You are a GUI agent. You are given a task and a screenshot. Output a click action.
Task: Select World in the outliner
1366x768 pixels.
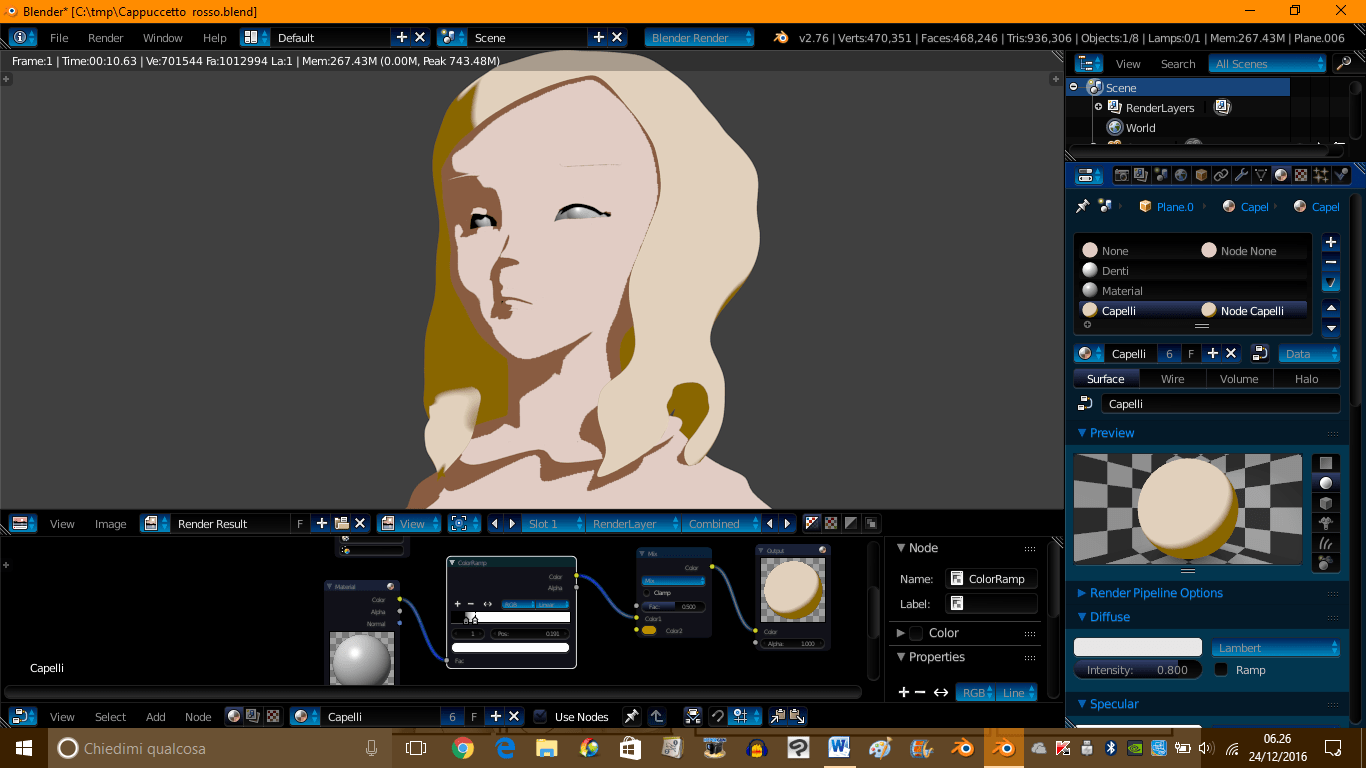[x=1140, y=128]
